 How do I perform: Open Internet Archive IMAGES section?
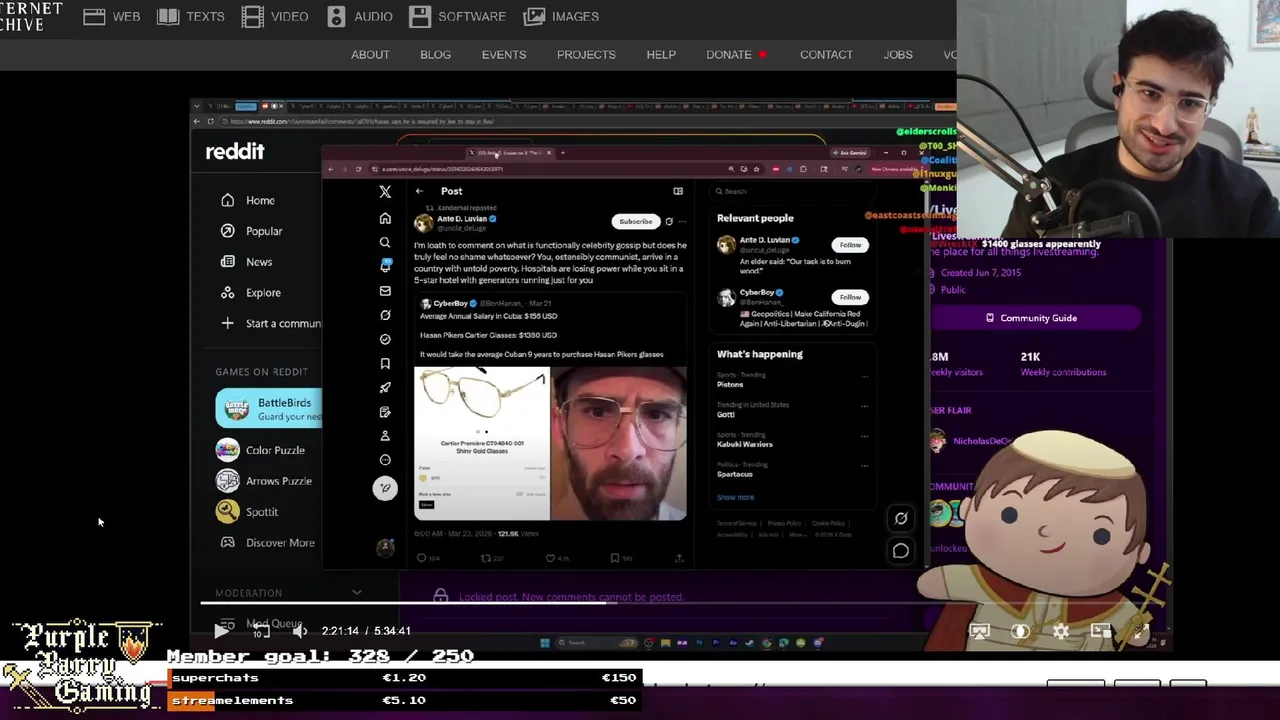click(562, 16)
